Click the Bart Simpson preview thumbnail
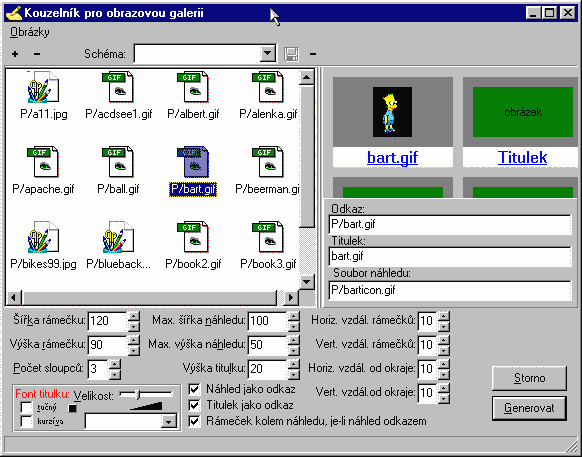This screenshot has height=457, width=582. tap(392, 112)
